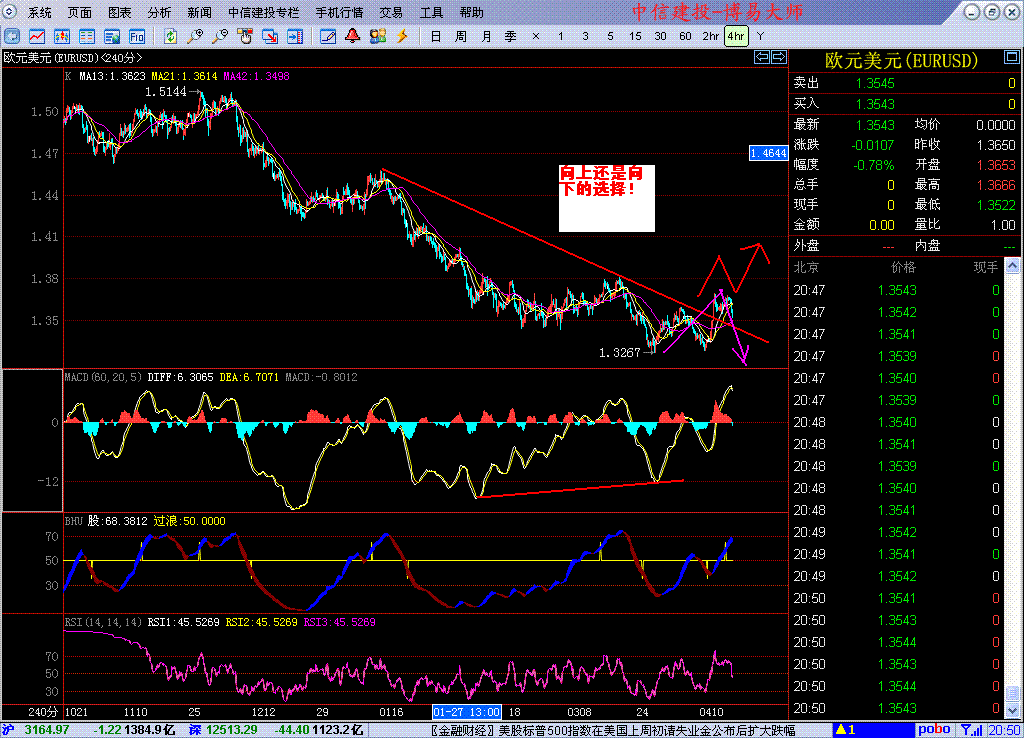Open the candlestick chart icon
Image resolution: width=1024 pixels, height=738 pixels.
pyautogui.click(x=62, y=37)
